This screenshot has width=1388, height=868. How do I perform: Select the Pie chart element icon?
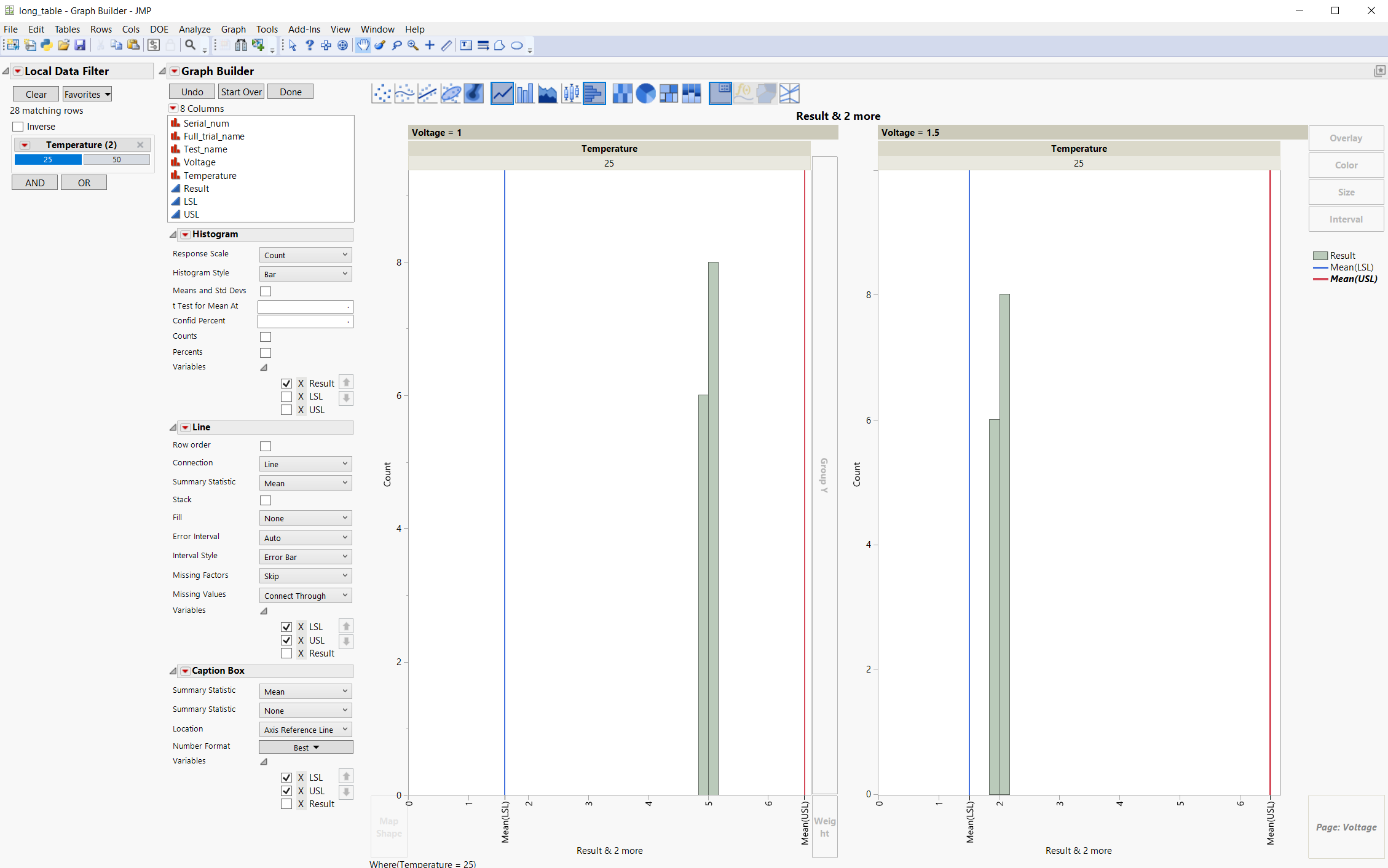[645, 93]
